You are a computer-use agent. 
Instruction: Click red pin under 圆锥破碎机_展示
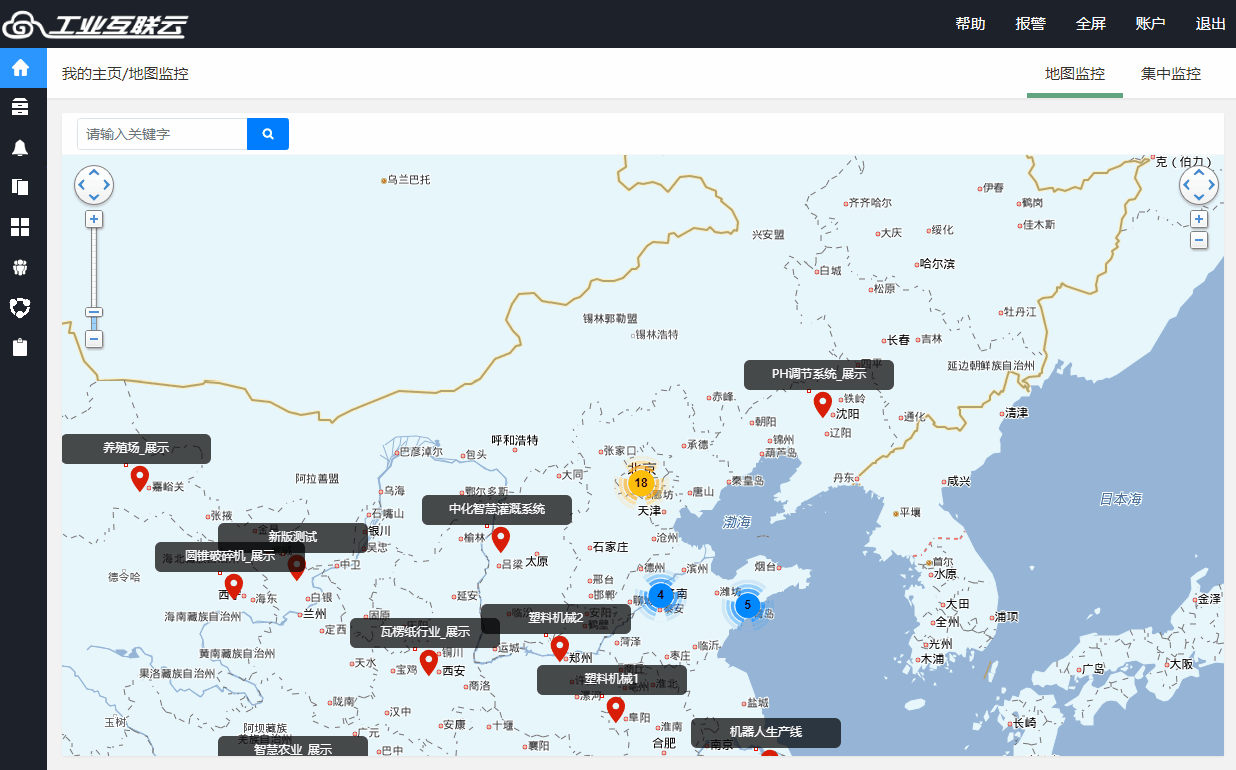pyautogui.click(x=234, y=586)
